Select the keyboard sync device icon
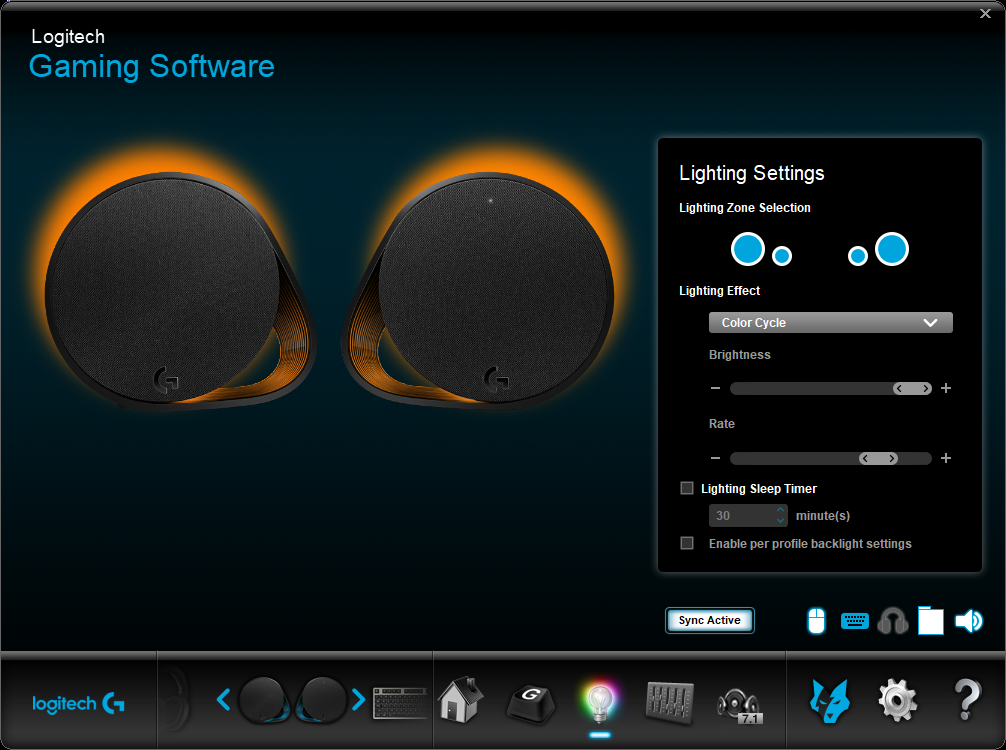The height and width of the screenshot is (750, 1006). coord(855,621)
